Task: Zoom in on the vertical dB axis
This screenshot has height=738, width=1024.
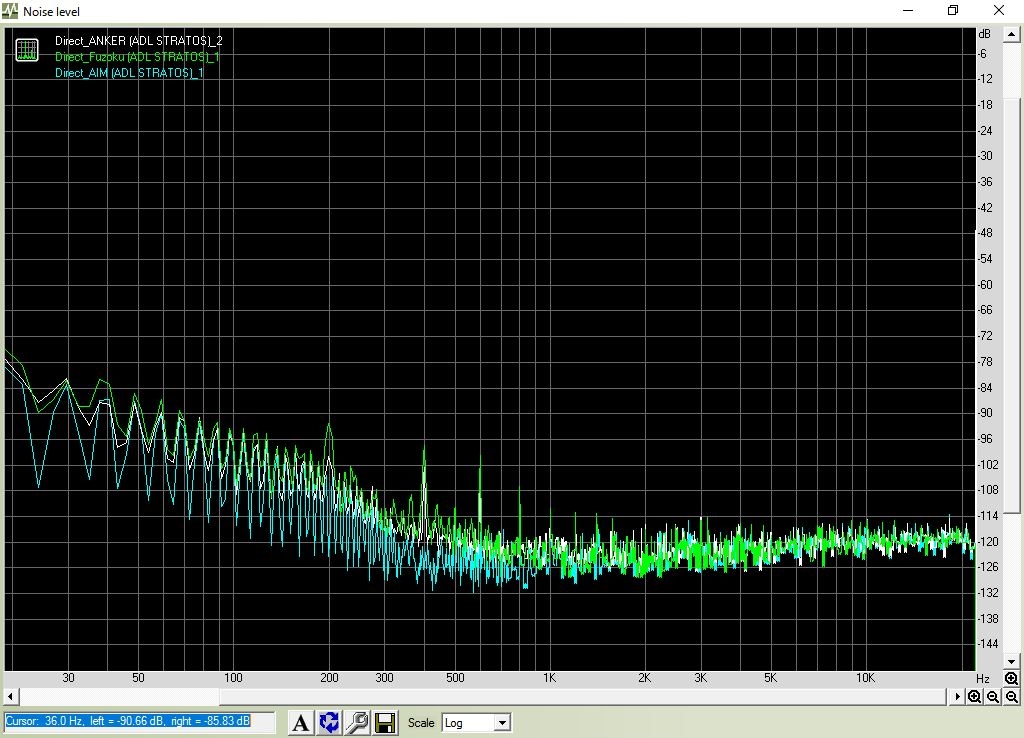Action: [x=1012, y=679]
